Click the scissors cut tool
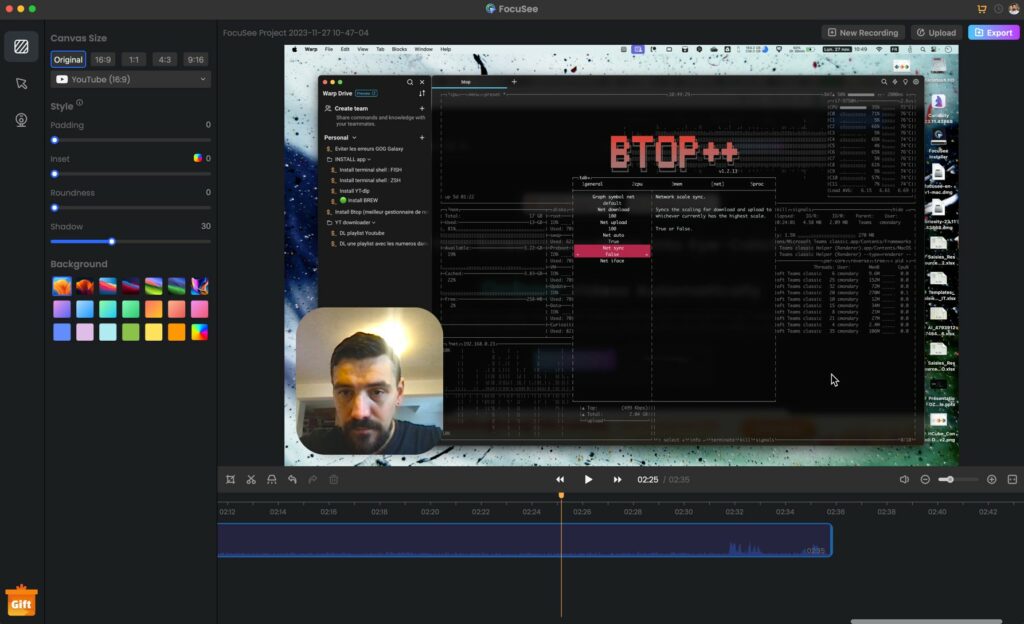This screenshot has width=1024, height=624. (x=251, y=480)
